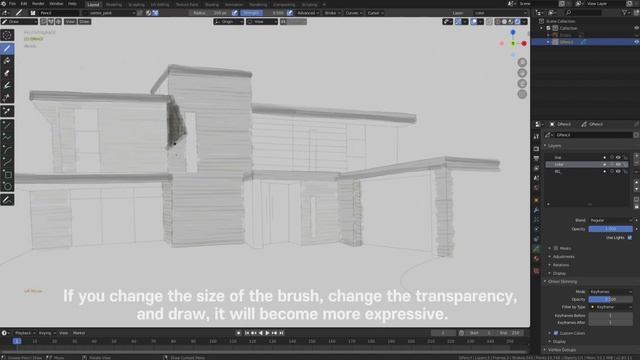Add a new layer with the plus button
This screenshot has width=640, height=360.
[636, 157]
